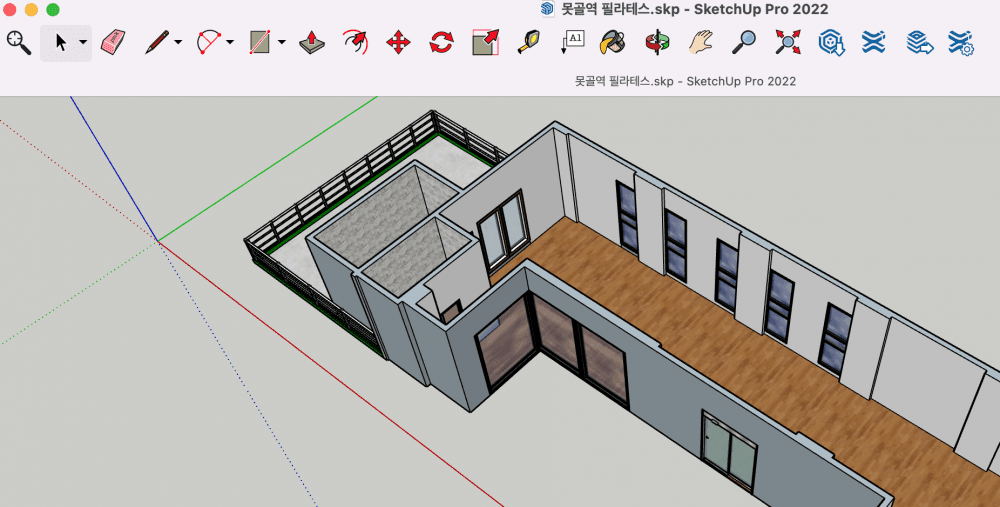Pick the pink Eraser tool

(113, 43)
